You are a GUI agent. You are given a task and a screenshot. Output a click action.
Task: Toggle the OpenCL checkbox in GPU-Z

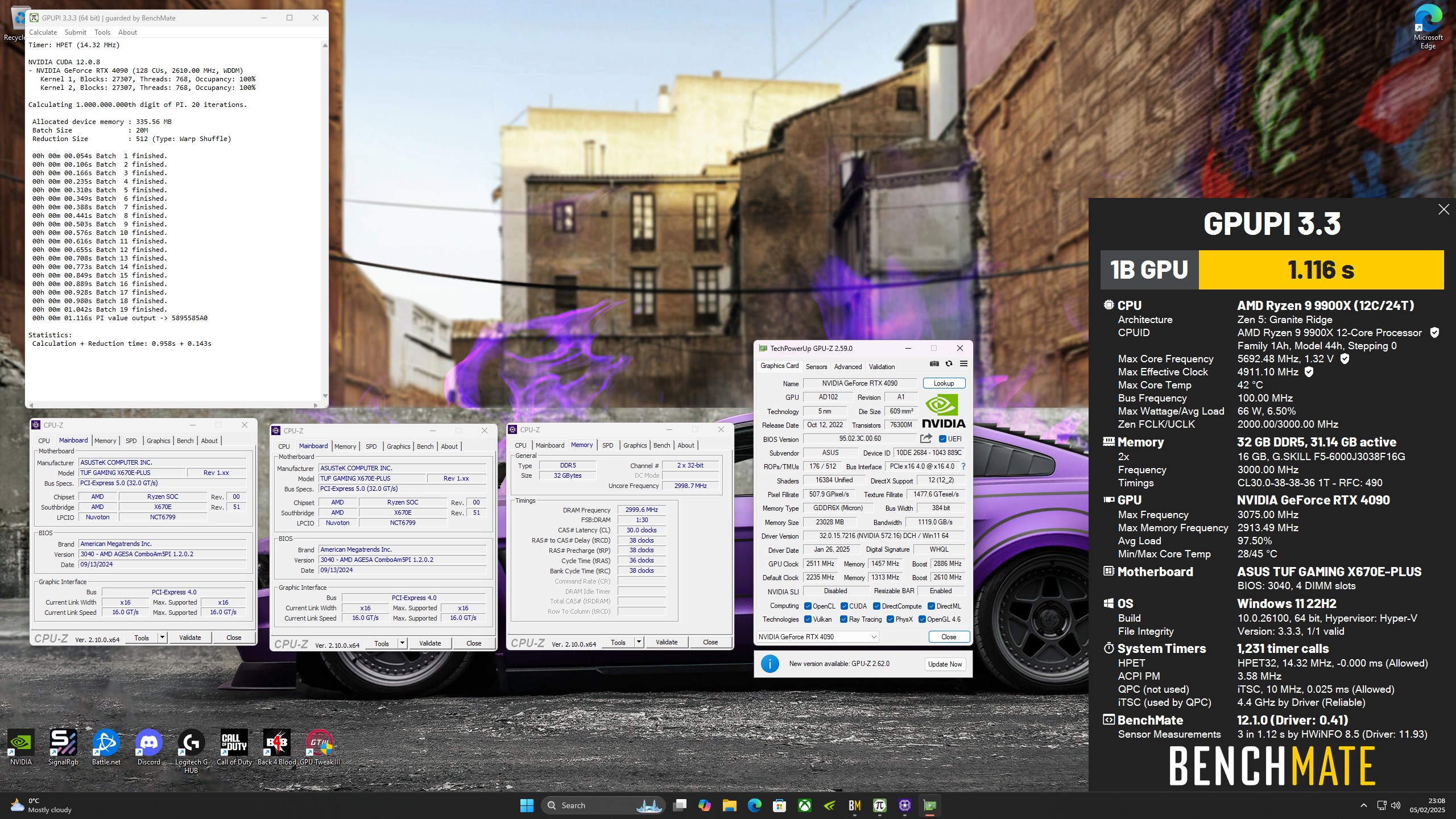click(808, 606)
